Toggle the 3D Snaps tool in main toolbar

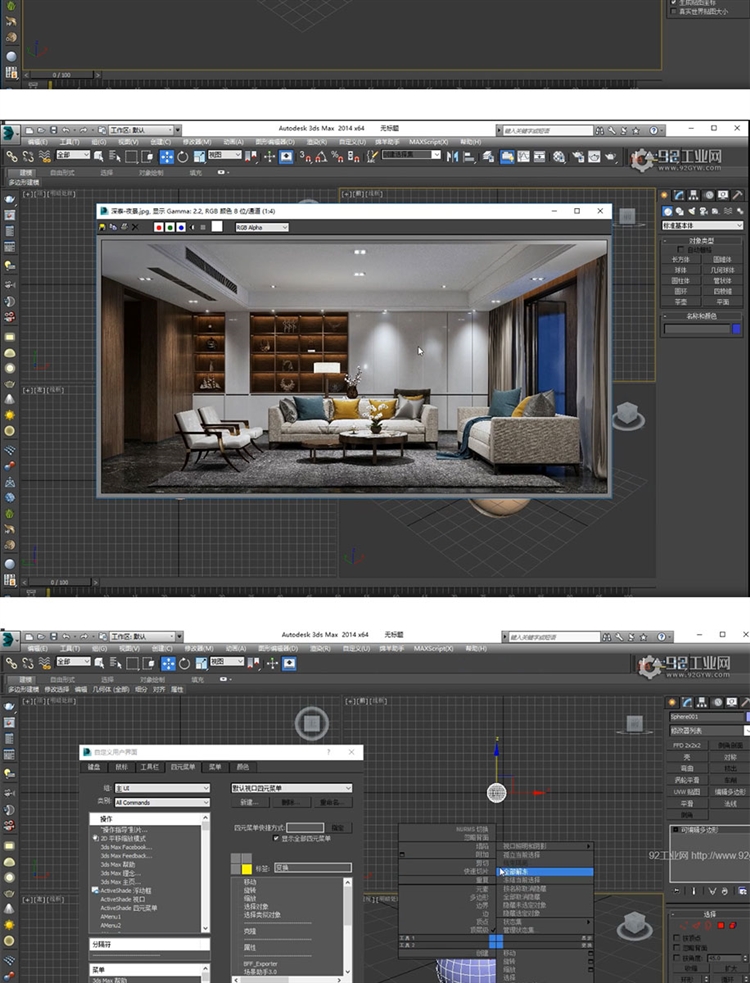305,156
